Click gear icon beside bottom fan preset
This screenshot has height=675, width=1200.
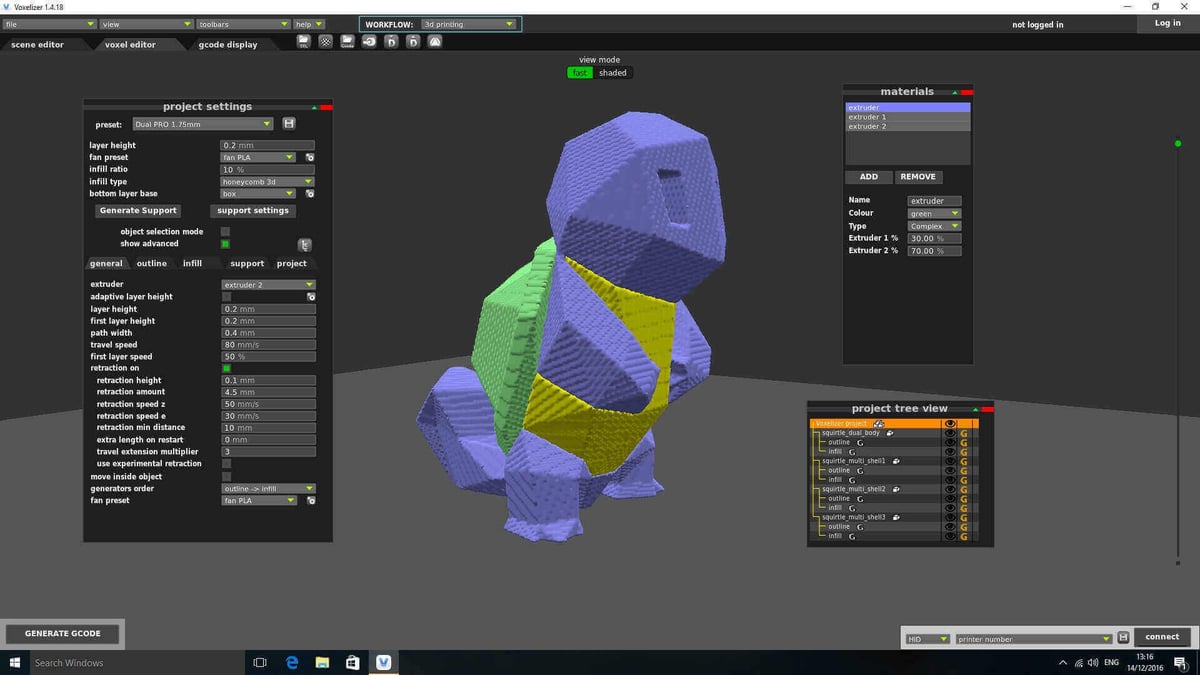(311, 501)
